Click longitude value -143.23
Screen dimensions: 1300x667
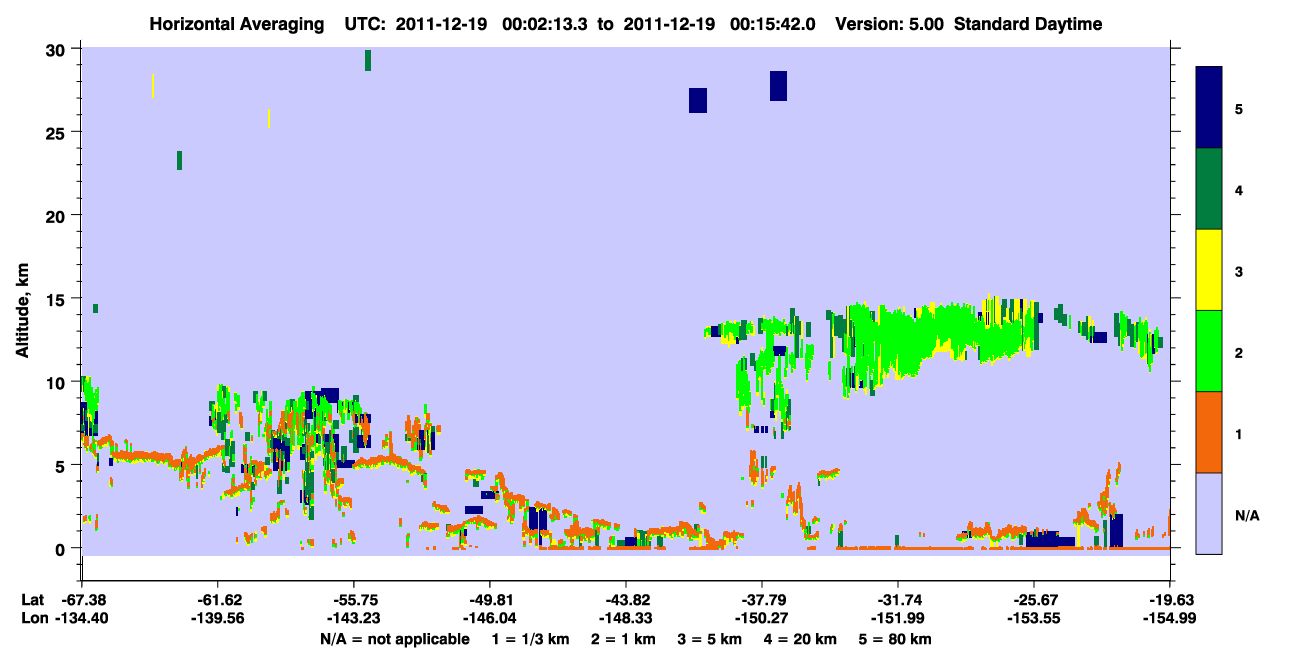point(354,618)
